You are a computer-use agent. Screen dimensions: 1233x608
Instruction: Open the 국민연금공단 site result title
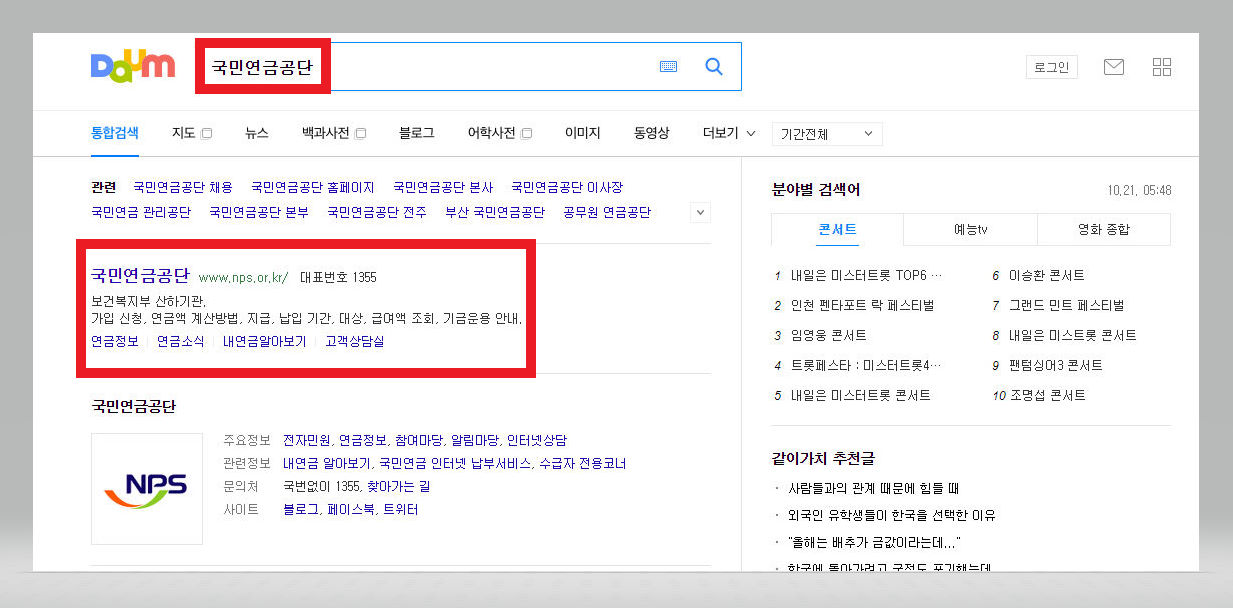140,276
